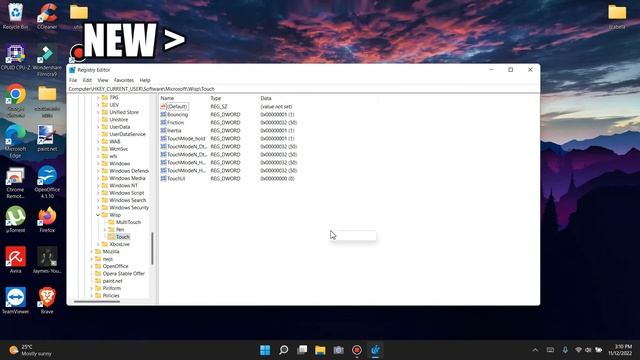This screenshot has width=640, height=360.
Task: Click the '(value not set)' data cell
Action: coord(276,107)
